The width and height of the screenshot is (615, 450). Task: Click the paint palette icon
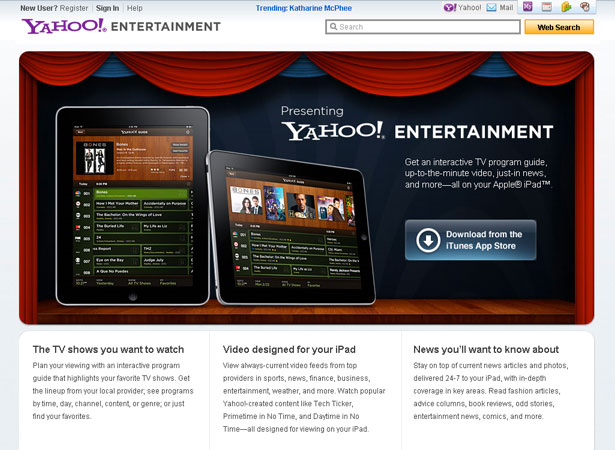(585, 7)
